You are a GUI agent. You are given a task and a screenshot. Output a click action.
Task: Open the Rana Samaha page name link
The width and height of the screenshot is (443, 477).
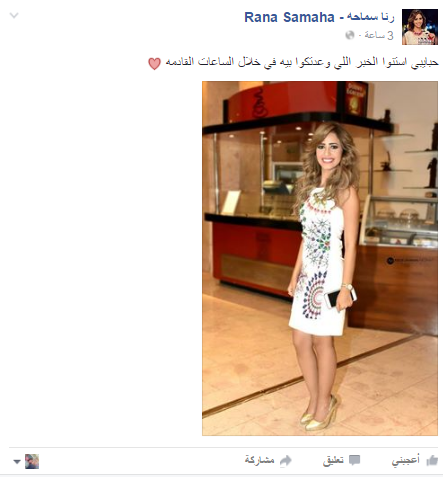pyautogui.click(x=289, y=17)
